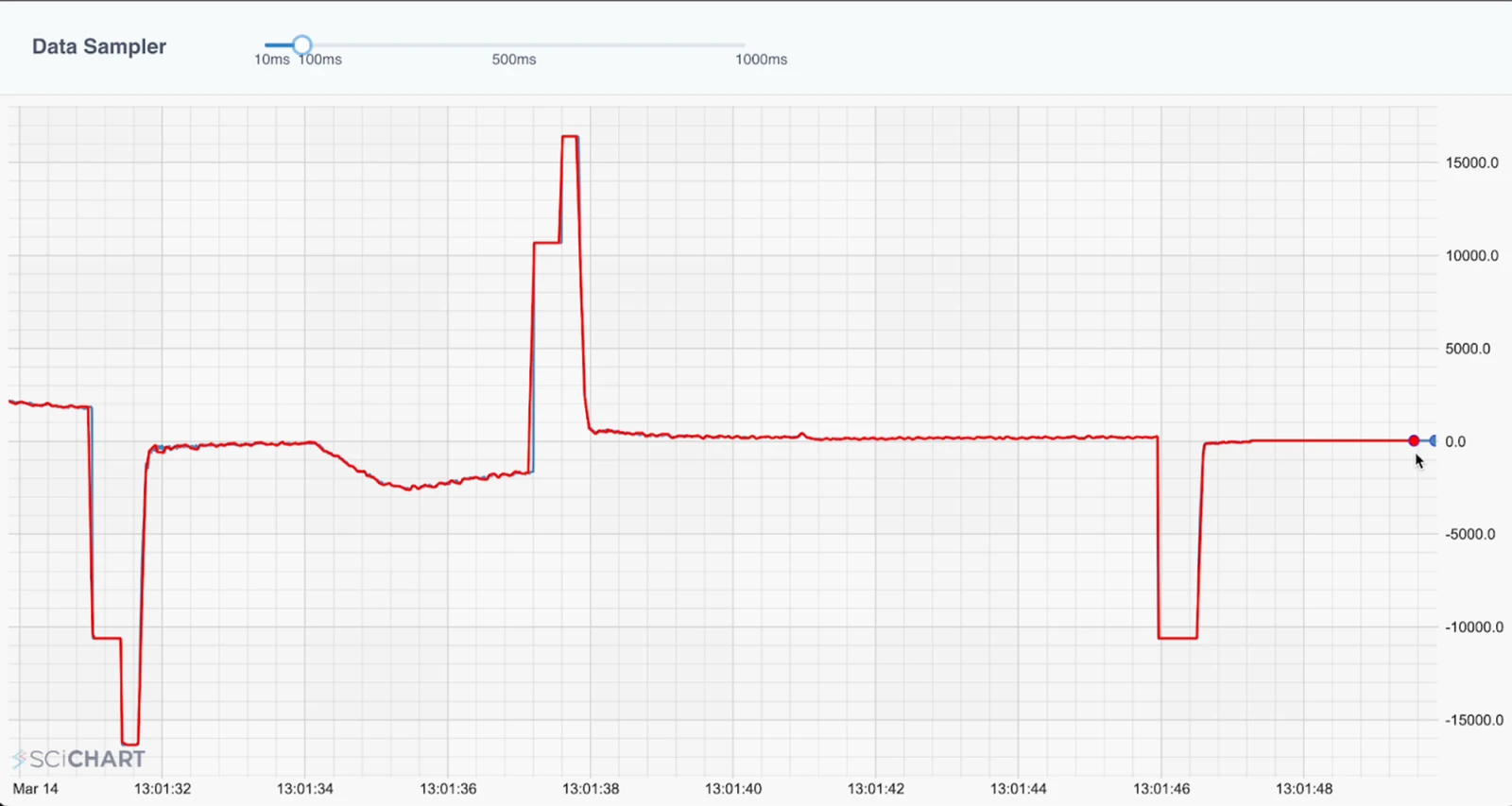Click the -15000.0 y-axis label
1512x806 pixels.
[x=1474, y=720]
